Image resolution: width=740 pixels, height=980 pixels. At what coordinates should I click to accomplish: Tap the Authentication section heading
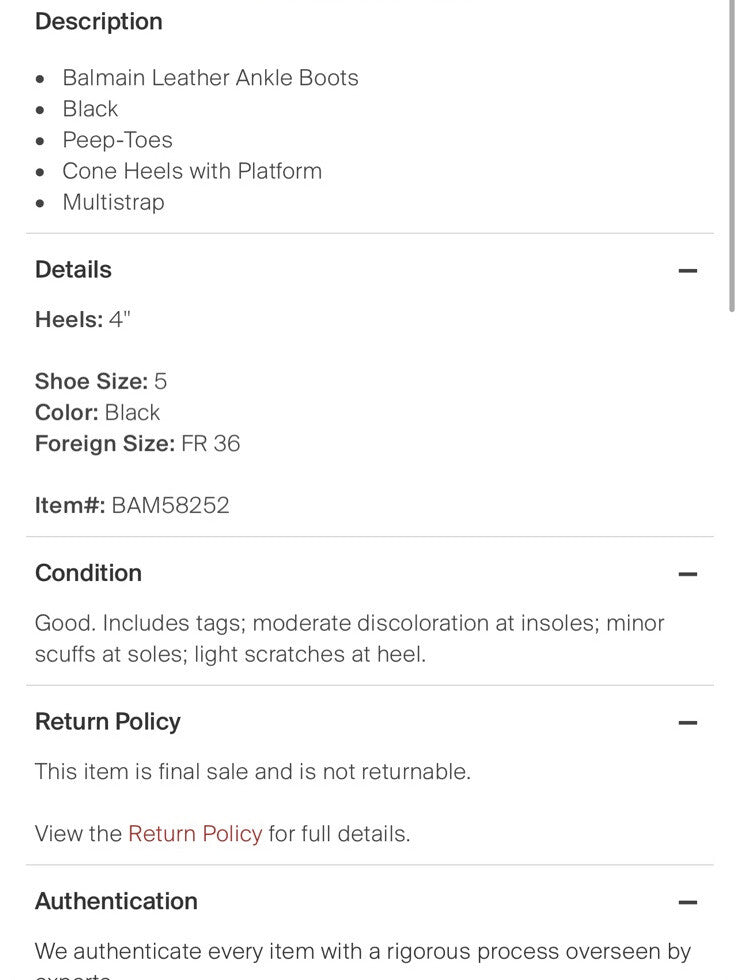point(116,901)
